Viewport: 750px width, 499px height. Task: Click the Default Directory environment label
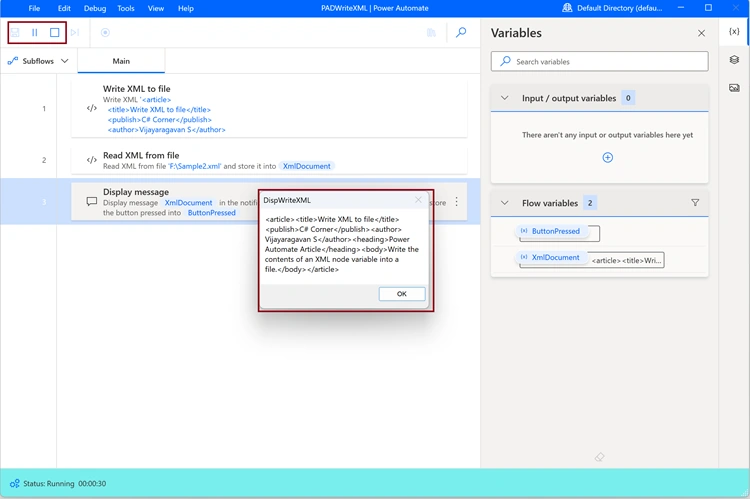pos(619,8)
